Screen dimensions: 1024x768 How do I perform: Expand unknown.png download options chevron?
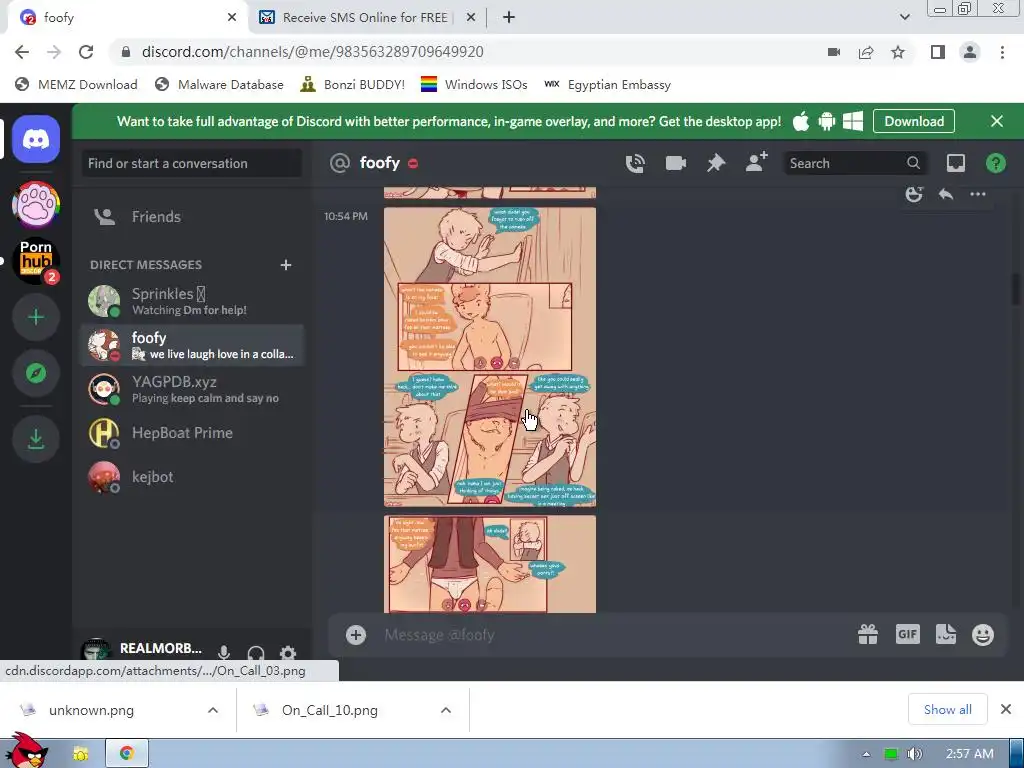point(213,710)
